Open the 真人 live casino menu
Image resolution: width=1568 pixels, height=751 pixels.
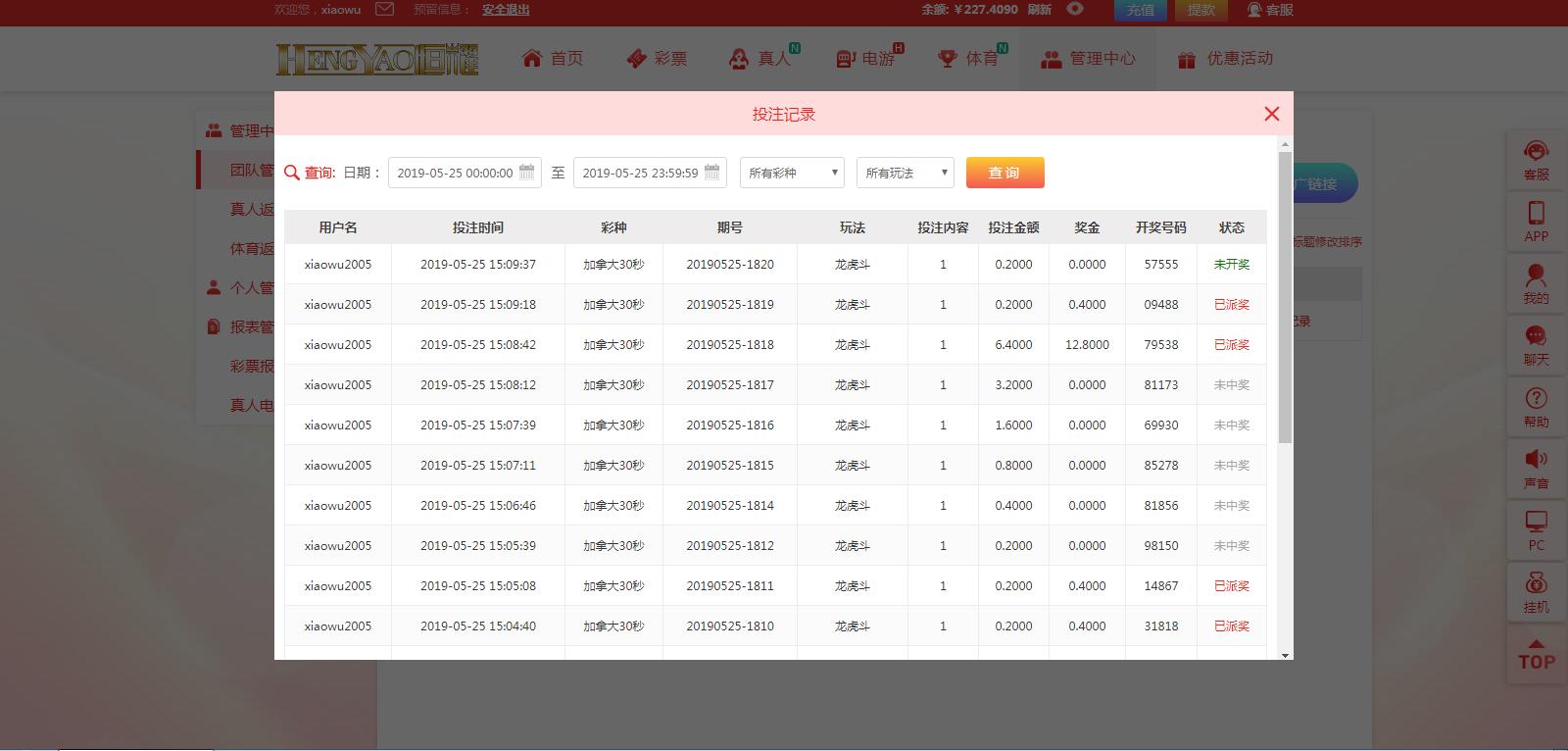coord(762,59)
